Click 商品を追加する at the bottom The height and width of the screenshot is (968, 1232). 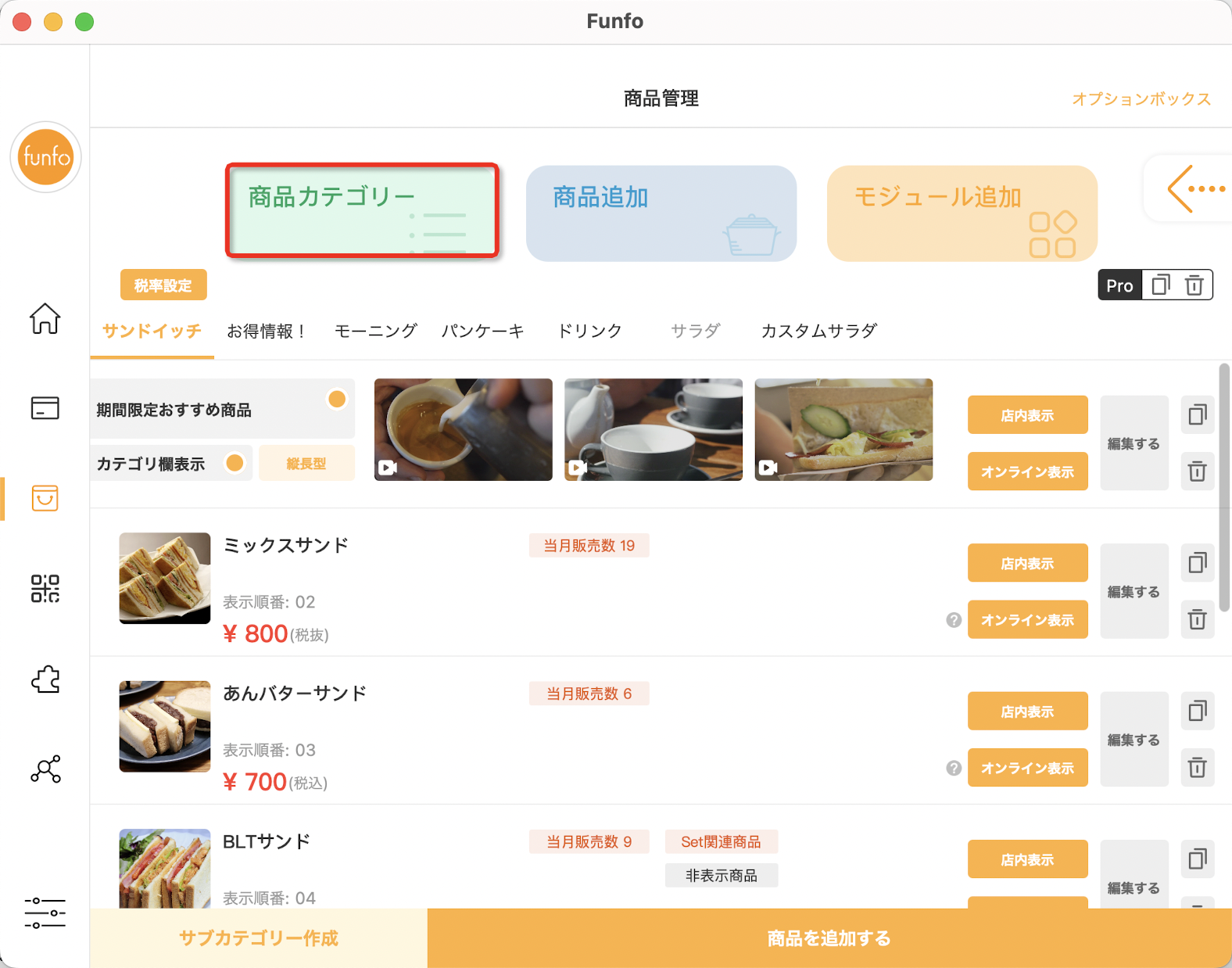pyautogui.click(x=829, y=938)
